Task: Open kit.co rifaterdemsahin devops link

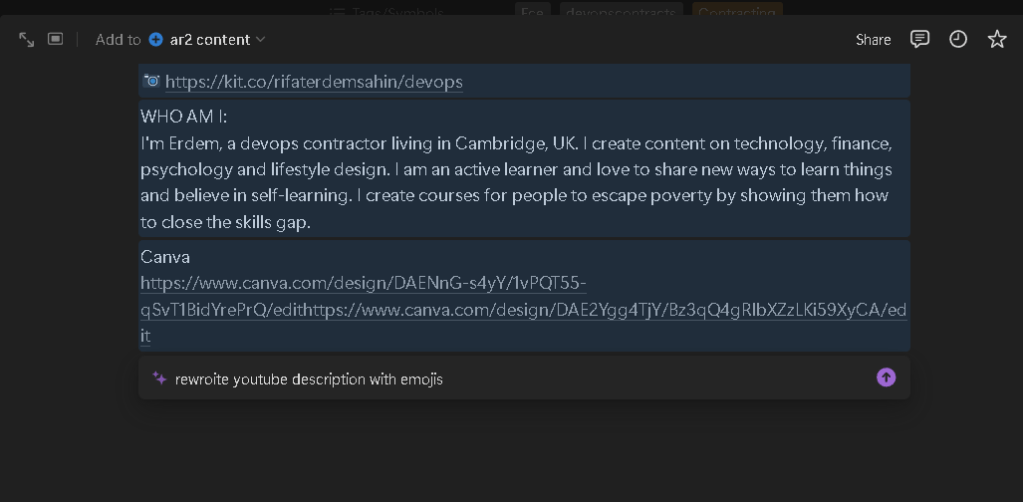Action: pyautogui.click(x=314, y=82)
